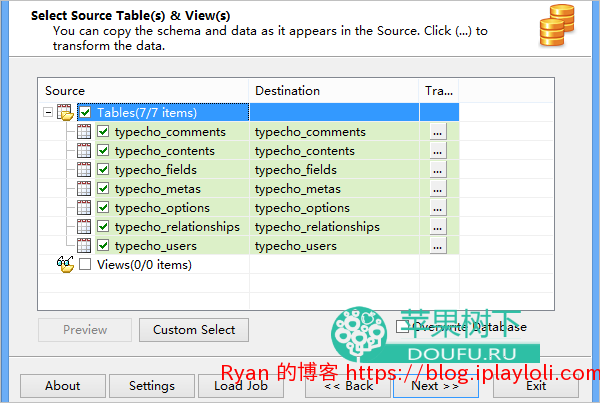Click the typecho_users table icon
600x403 pixels.
tap(84, 245)
